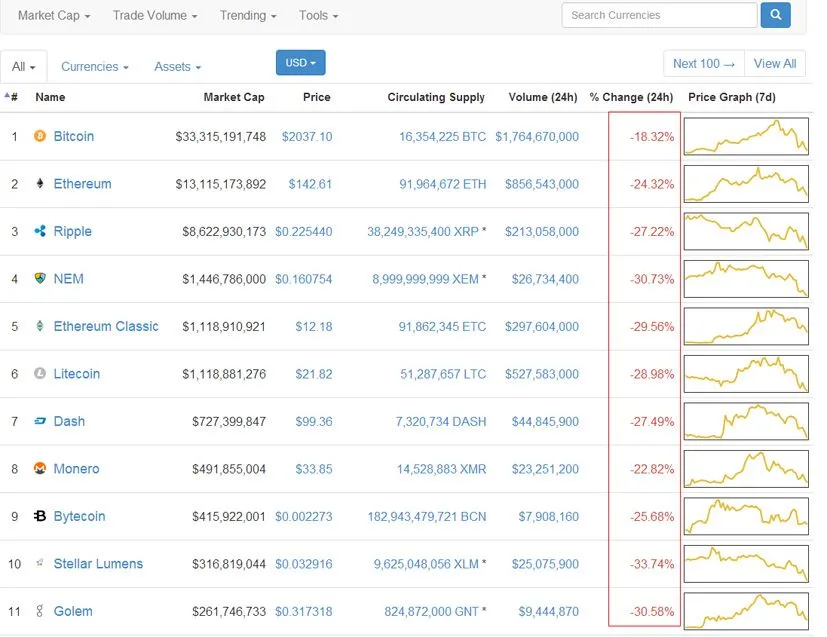Open the Trending dropdown menu

(x=248, y=16)
